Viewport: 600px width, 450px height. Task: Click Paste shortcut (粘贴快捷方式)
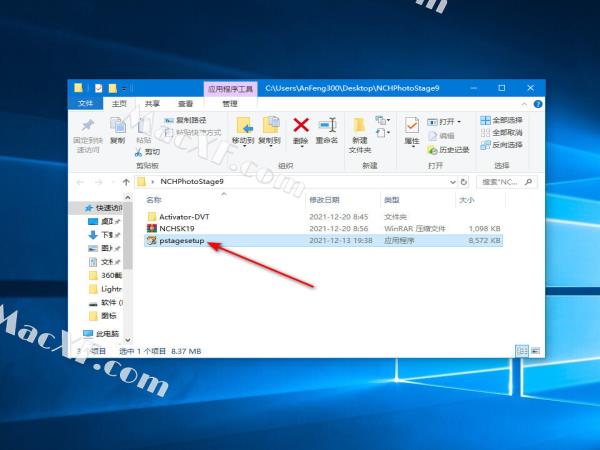(193, 132)
